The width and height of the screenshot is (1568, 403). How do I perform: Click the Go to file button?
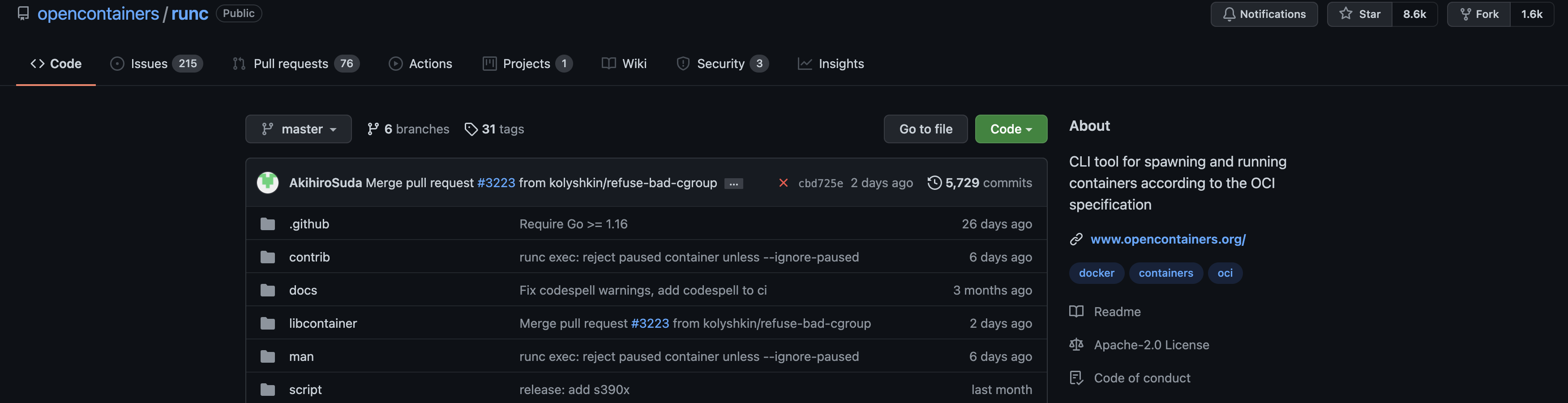point(925,129)
